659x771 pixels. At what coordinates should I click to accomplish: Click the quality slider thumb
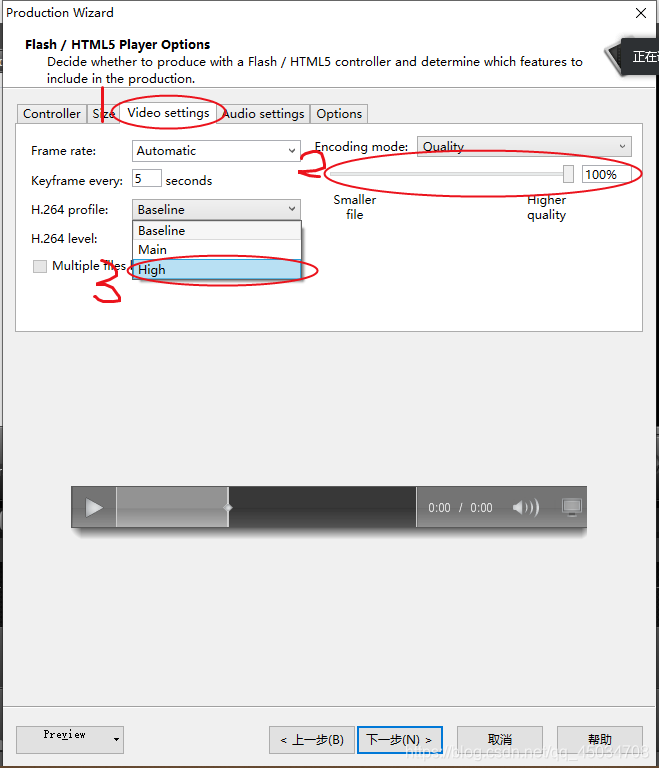[x=568, y=174]
